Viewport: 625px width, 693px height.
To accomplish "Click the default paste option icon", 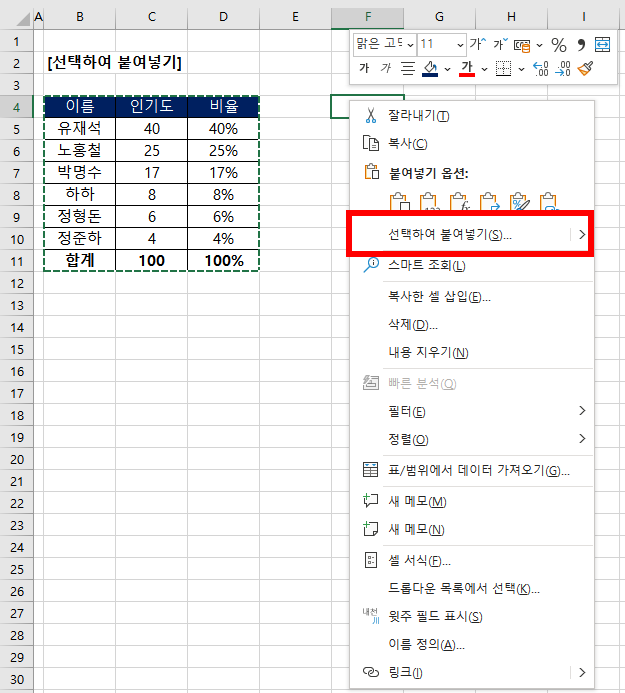I will [x=400, y=202].
